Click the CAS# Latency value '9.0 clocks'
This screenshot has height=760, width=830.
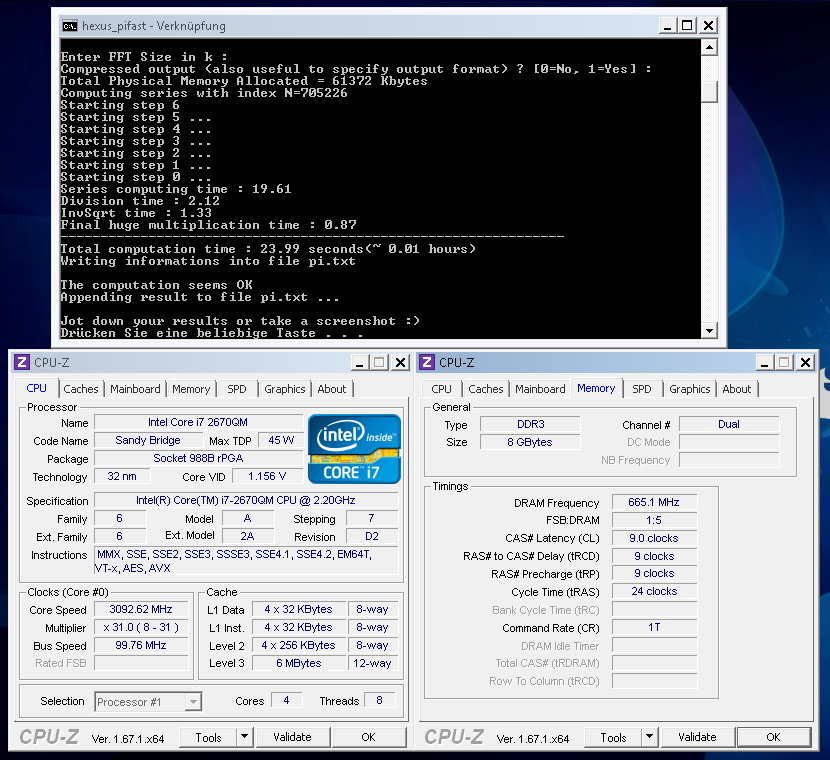pos(654,538)
